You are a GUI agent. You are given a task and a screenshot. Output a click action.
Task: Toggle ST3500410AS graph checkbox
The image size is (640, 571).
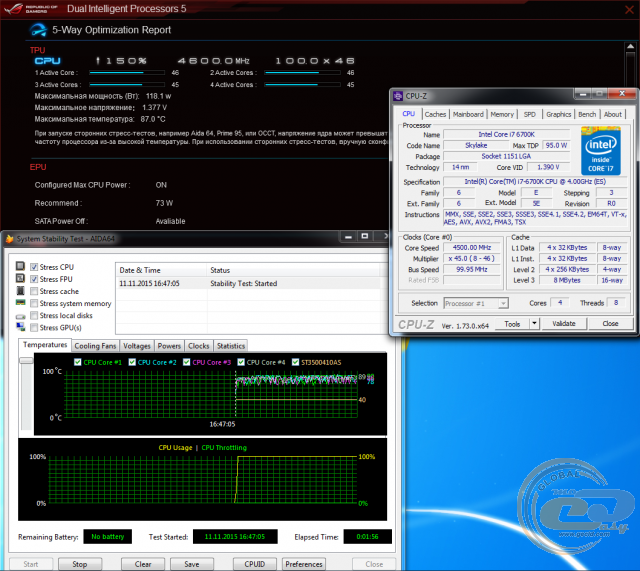pos(296,362)
